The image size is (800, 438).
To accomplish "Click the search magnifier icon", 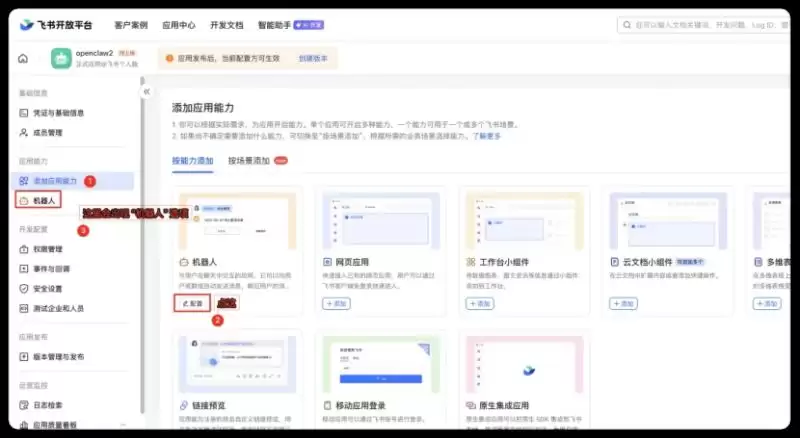I will tap(627, 25).
